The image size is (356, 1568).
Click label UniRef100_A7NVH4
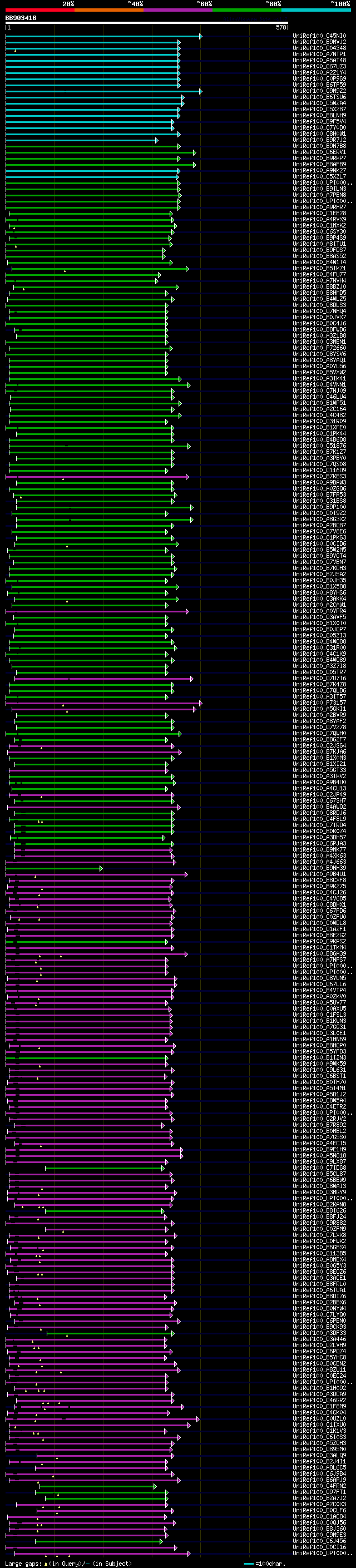(319, 280)
